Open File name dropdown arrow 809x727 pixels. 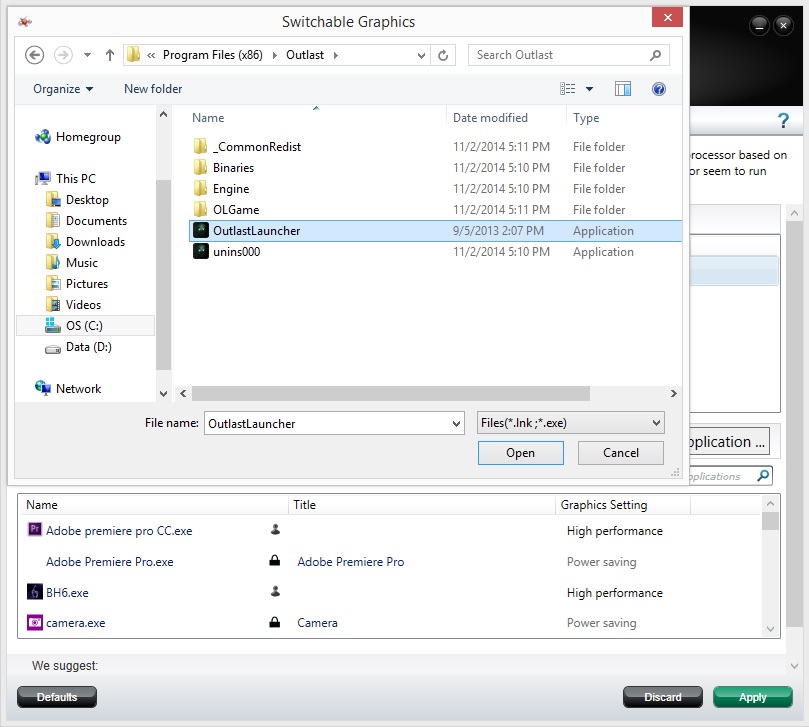point(456,423)
